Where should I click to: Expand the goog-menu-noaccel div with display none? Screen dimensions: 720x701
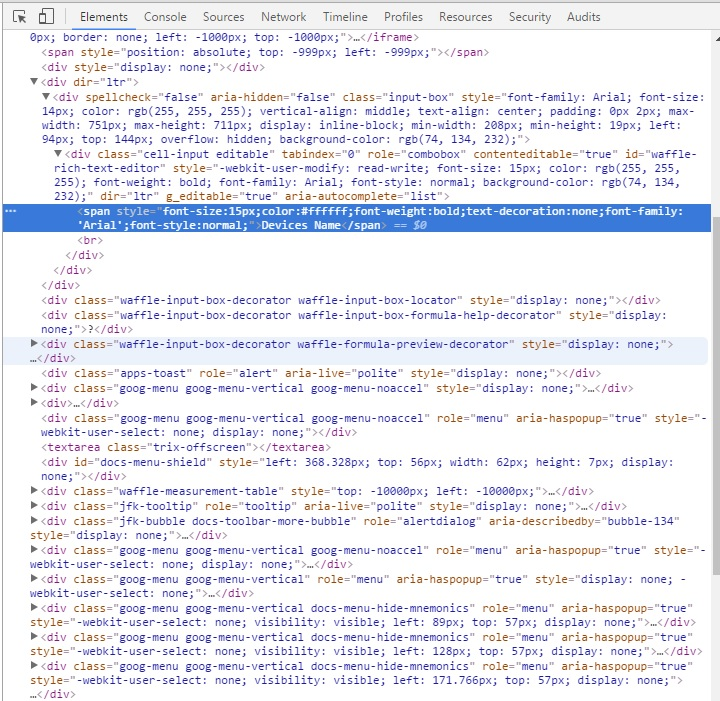34,387
